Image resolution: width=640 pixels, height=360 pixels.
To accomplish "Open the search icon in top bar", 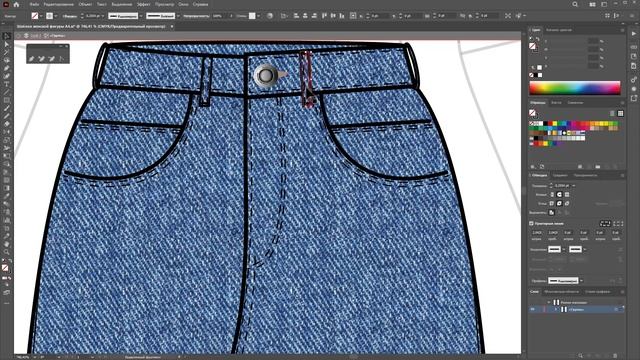I will tap(575, 4).
